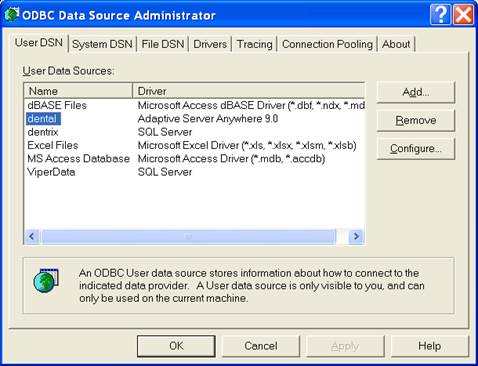Click the Cancel button
The height and width of the screenshot is (366, 478).
point(261,346)
